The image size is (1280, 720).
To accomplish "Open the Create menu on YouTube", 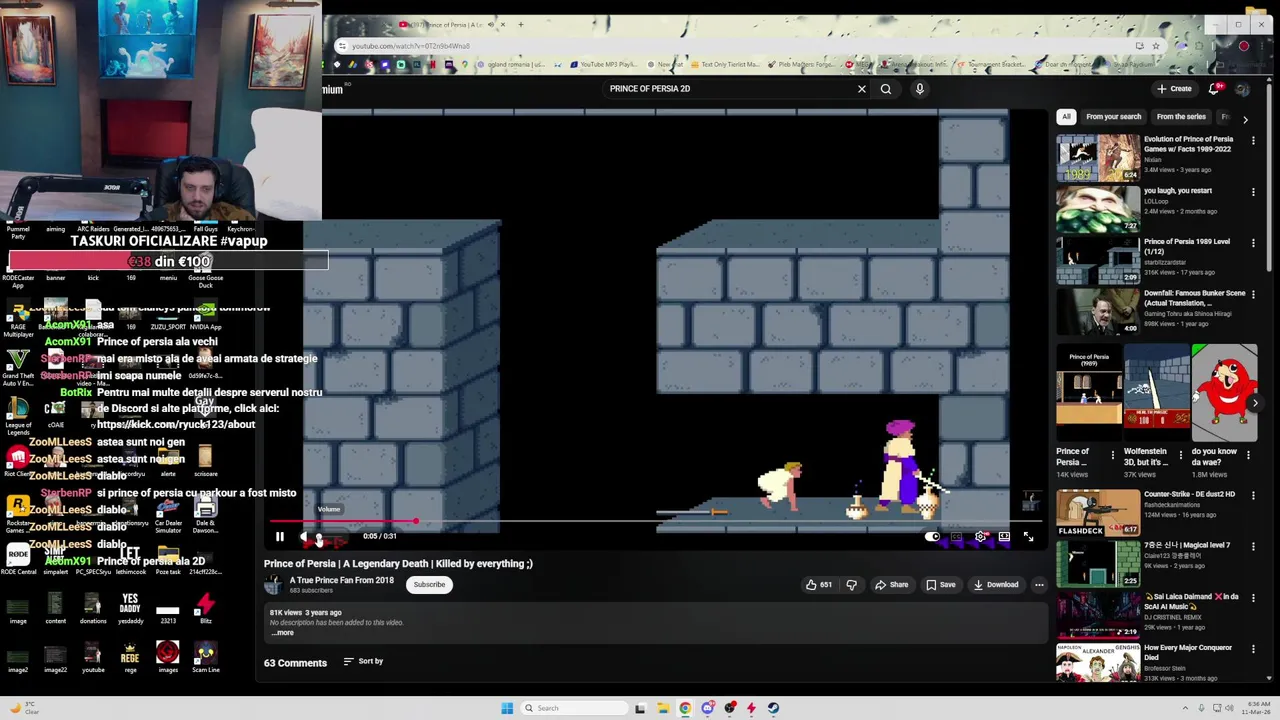I will pyautogui.click(x=1175, y=89).
